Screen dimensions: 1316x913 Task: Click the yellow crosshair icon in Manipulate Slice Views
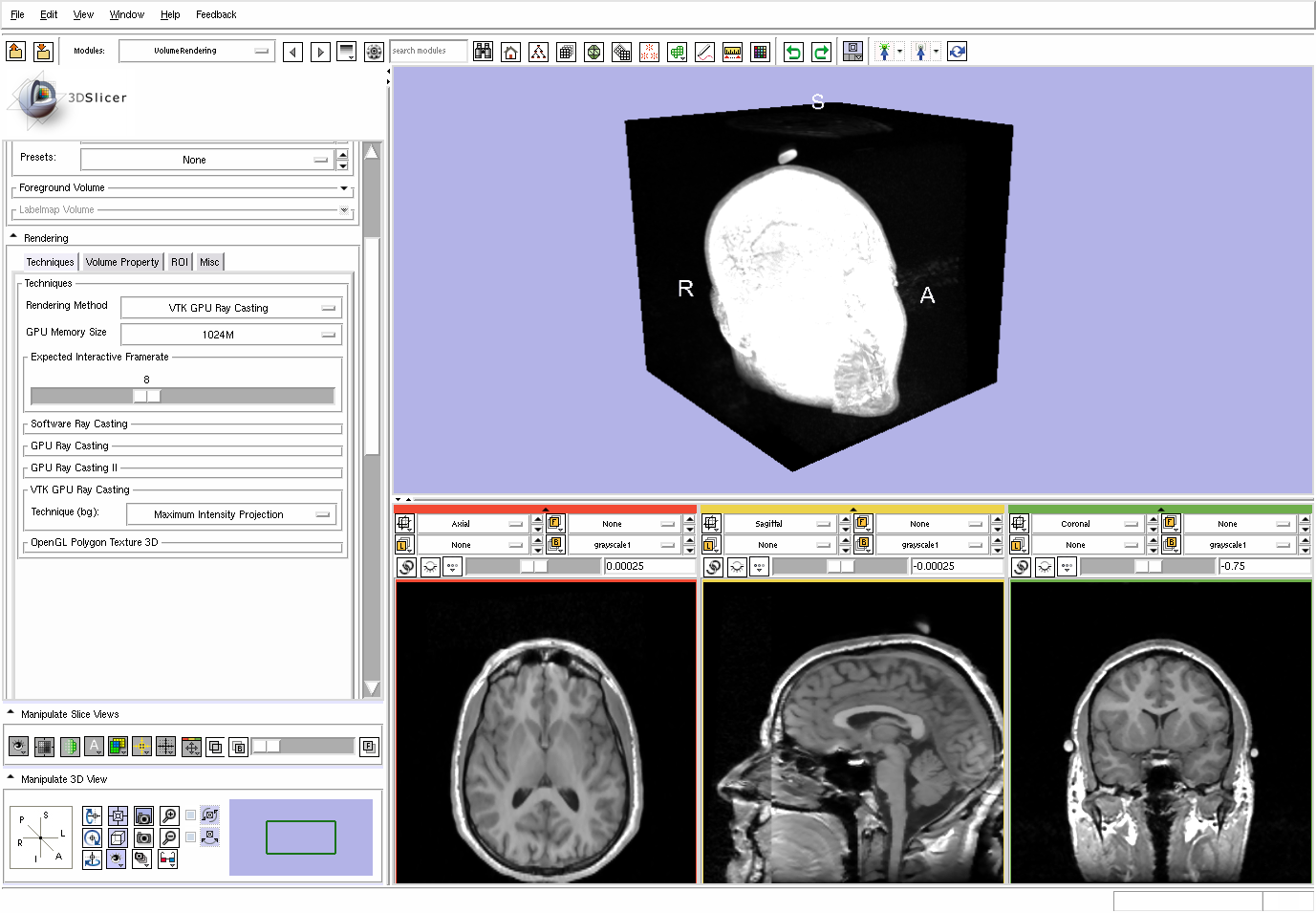141,747
